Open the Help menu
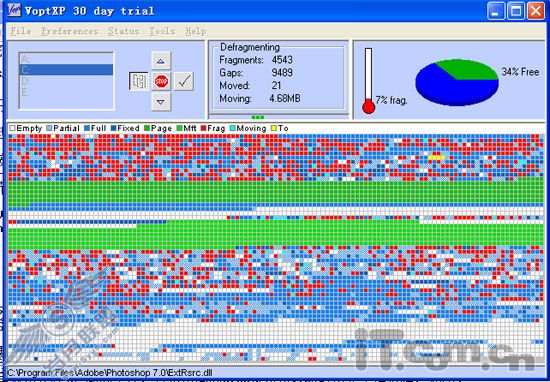 click(195, 31)
